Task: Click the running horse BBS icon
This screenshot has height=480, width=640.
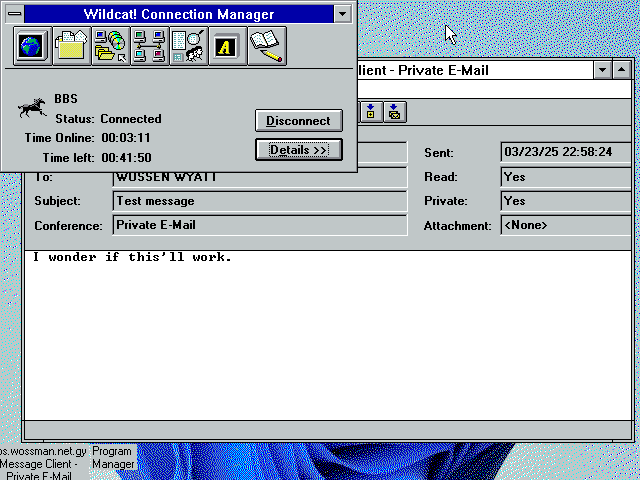Action: pyautogui.click(x=32, y=108)
